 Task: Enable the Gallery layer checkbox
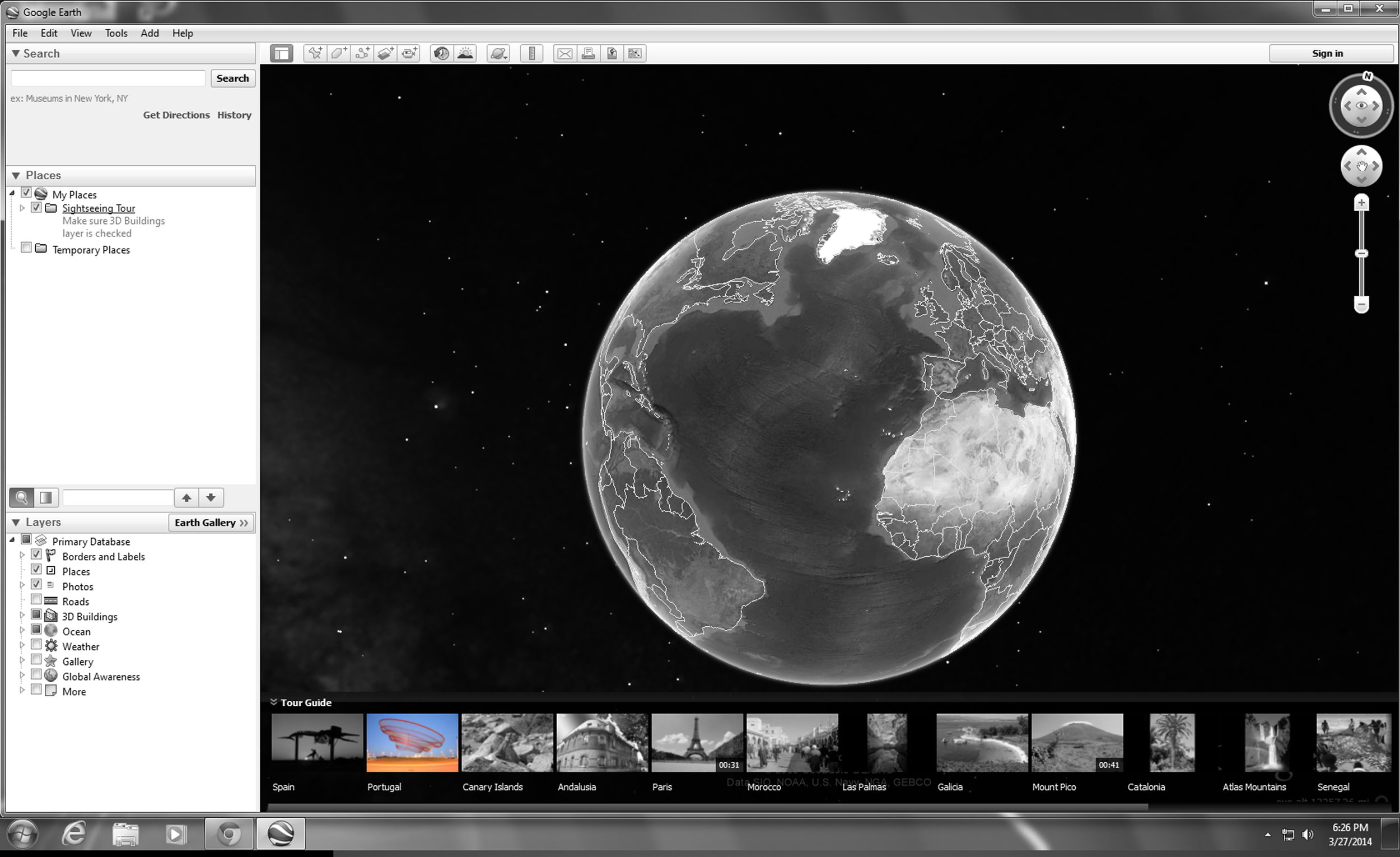36,659
